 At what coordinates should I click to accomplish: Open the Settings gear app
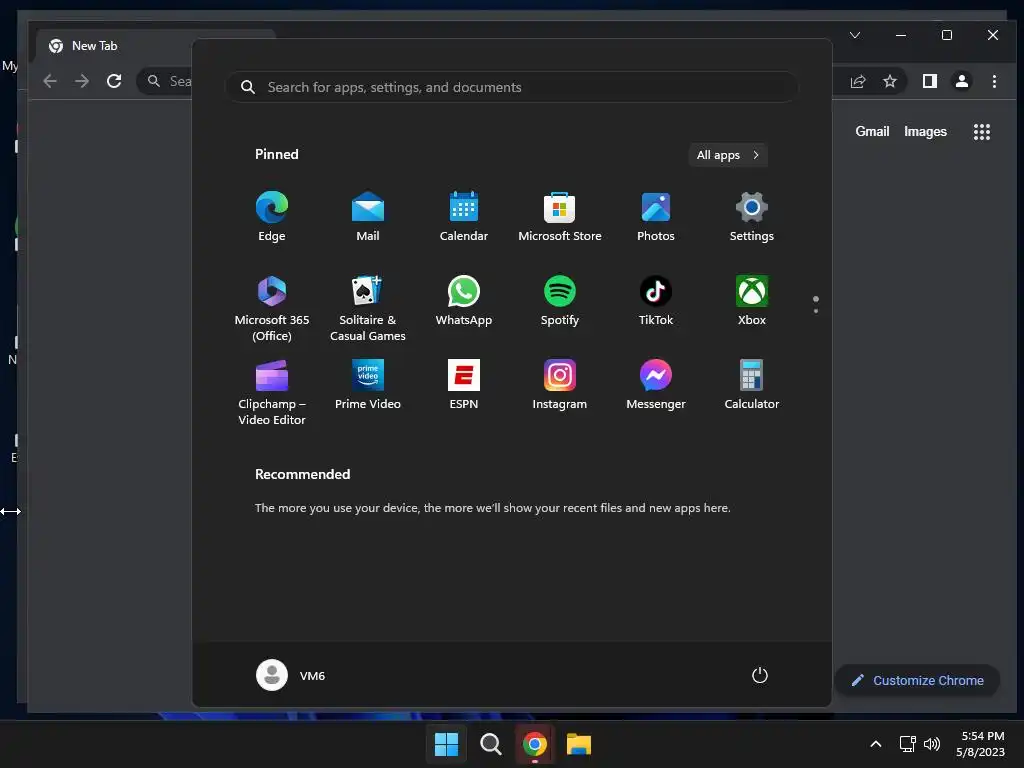coord(752,217)
